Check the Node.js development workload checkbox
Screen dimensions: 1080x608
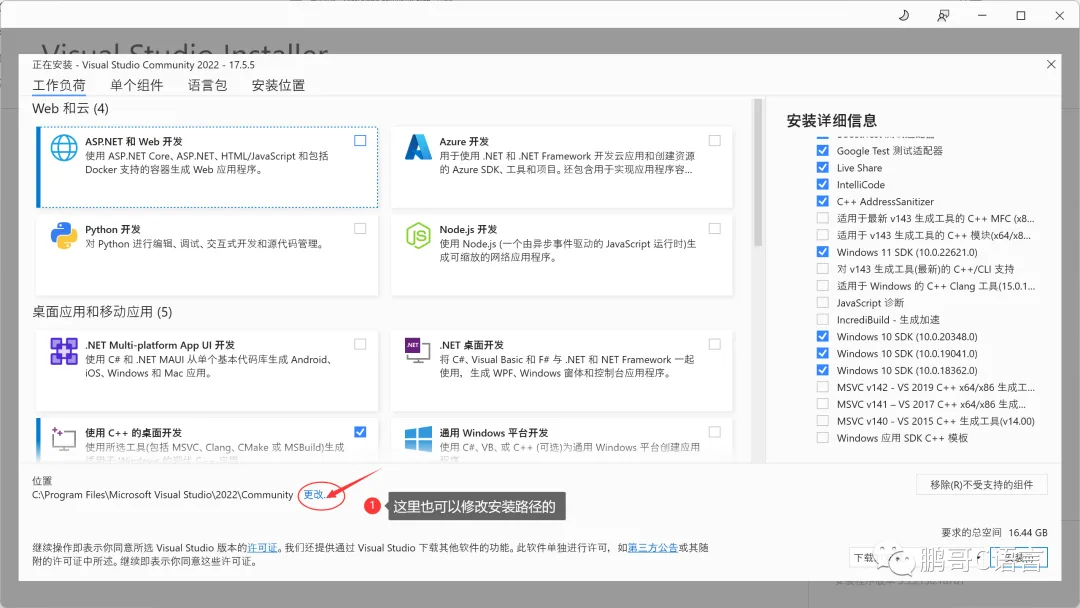pyautogui.click(x=715, y=229)
